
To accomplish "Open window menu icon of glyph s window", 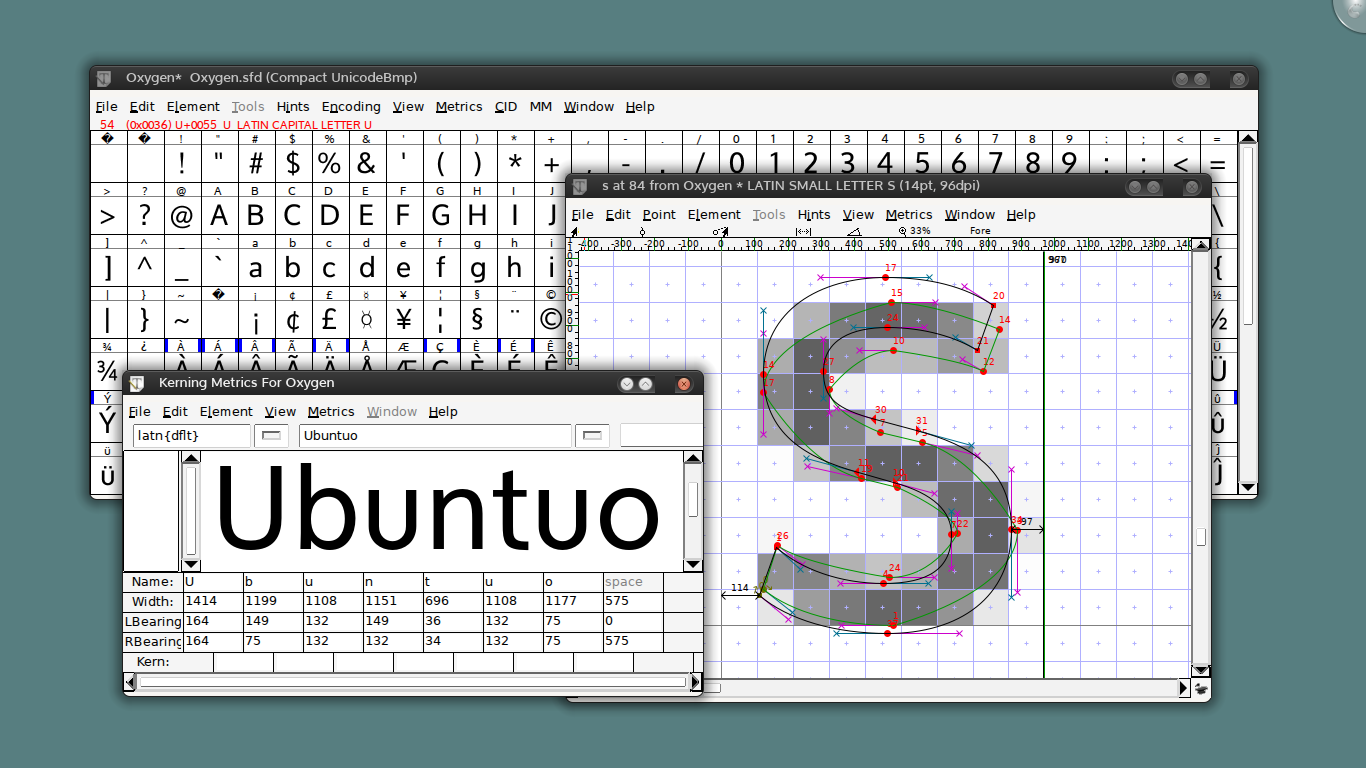I will (579, 186).
